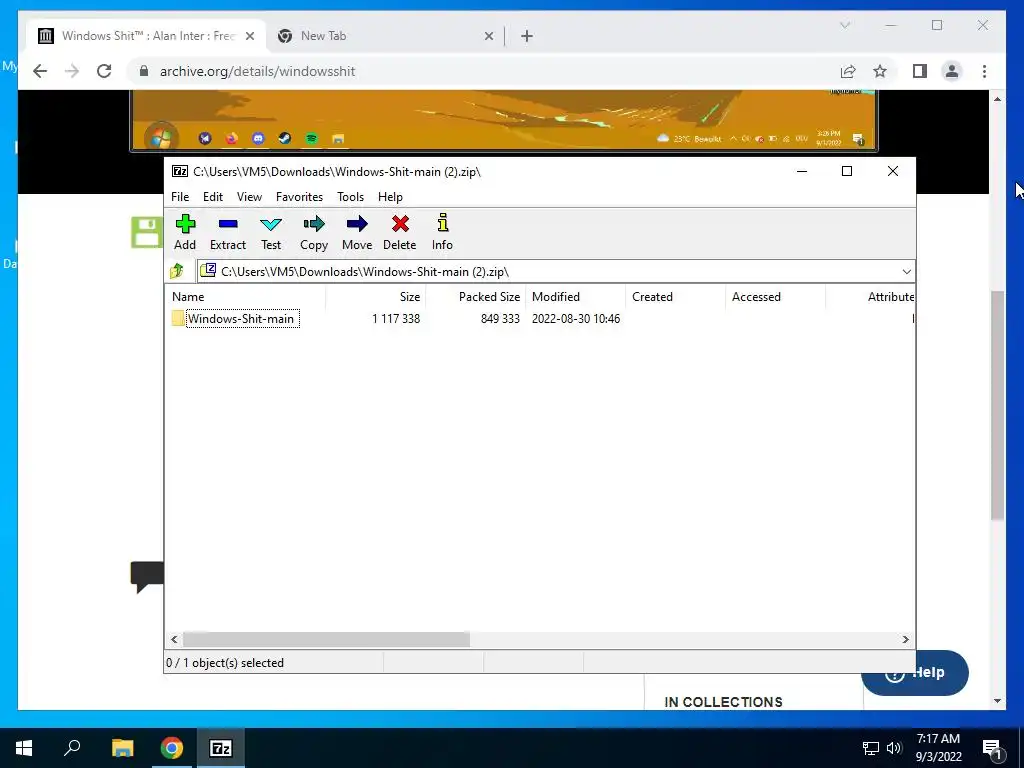Click the speech bubble icon on the page
This screenshot has width=1024, height=768.
147,576
